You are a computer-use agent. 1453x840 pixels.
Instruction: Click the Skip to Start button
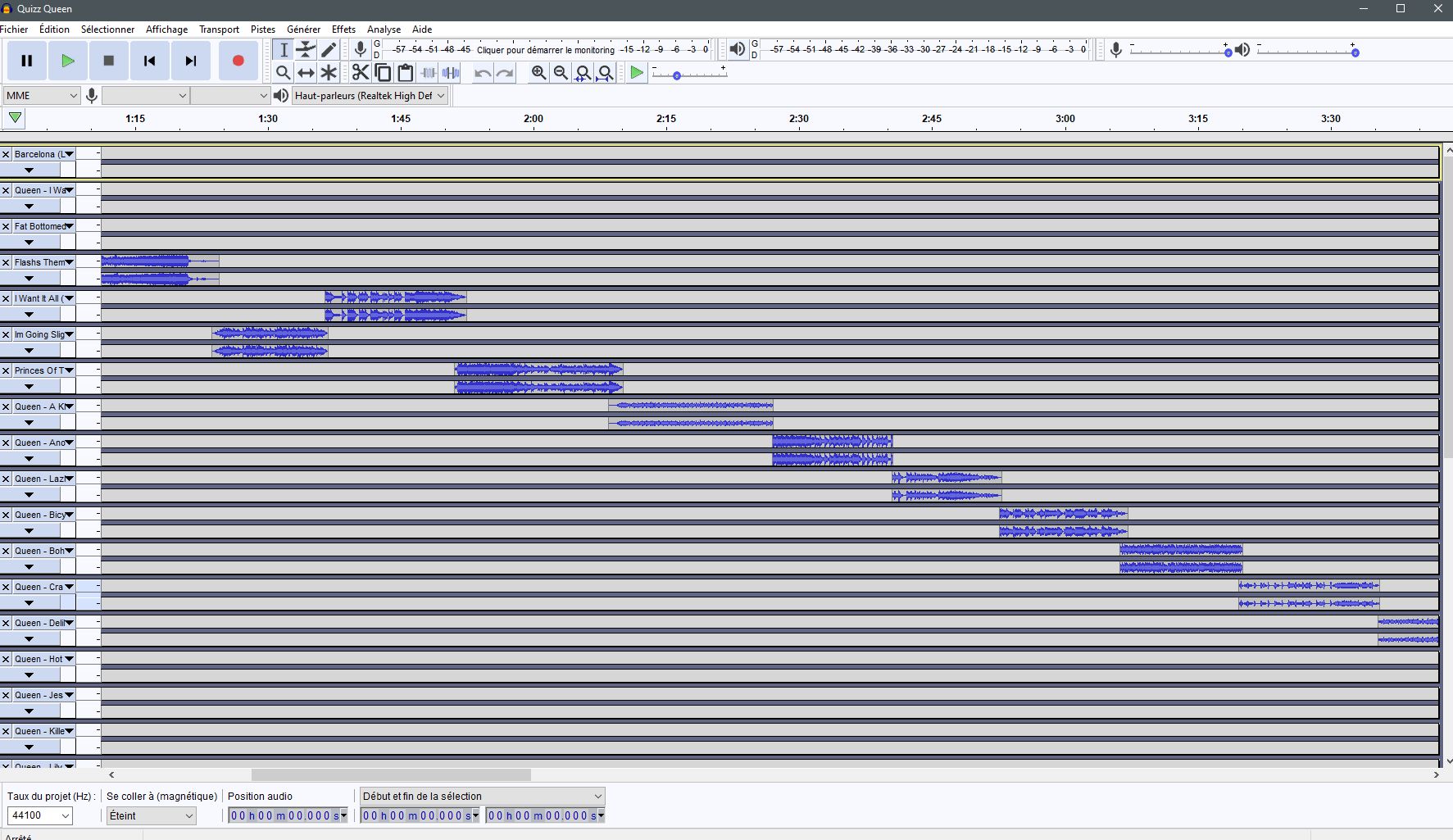149,61
